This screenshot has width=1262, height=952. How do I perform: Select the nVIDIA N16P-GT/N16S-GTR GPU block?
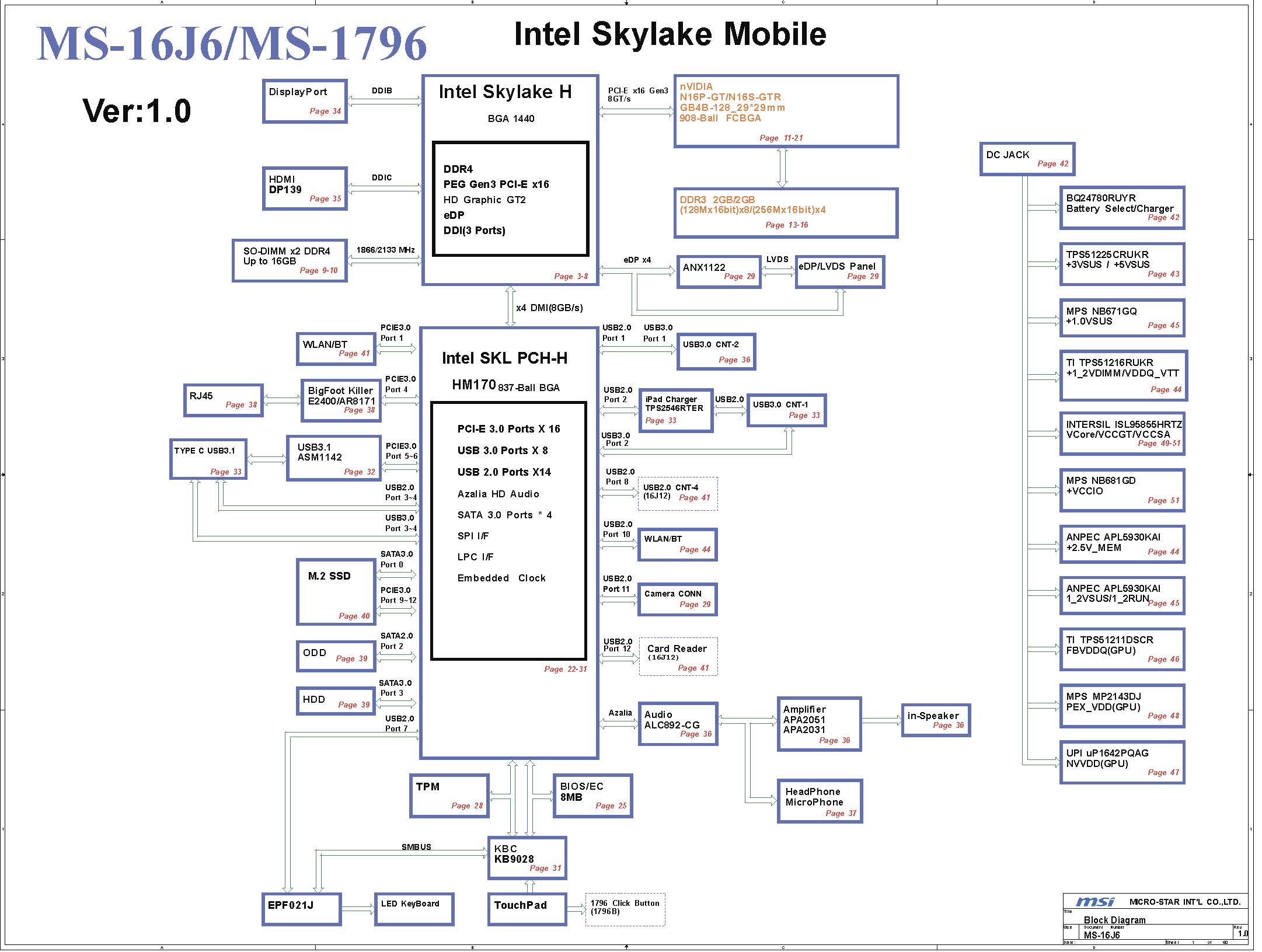tap(786, 111)
